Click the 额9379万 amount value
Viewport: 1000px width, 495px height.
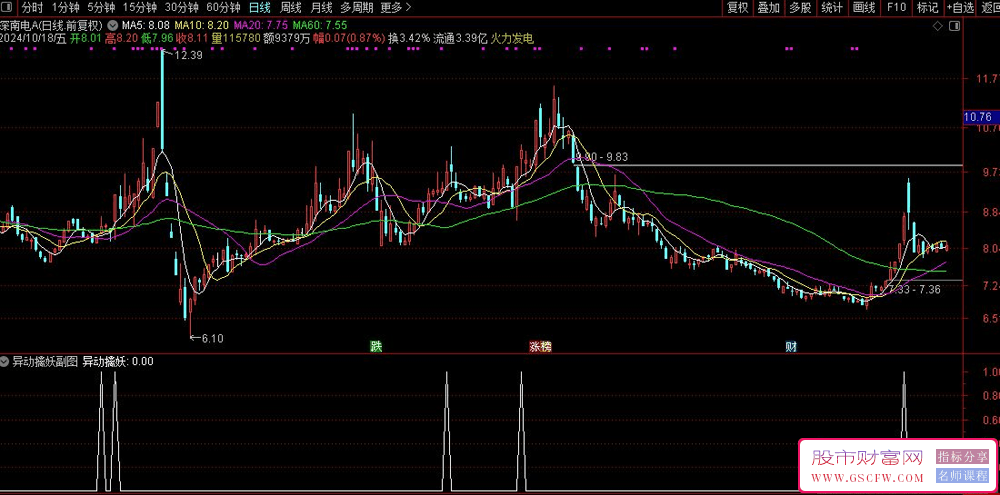[286, 38]
